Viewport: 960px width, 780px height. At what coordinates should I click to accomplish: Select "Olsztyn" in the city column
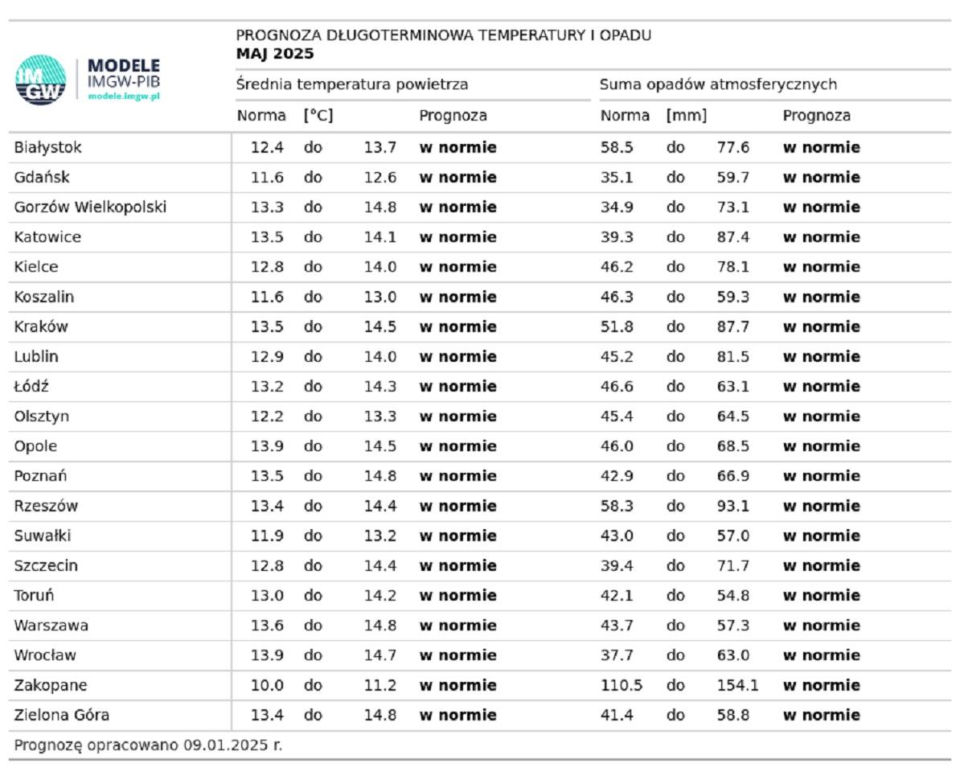pyautogui.click(x=42, y=417)
